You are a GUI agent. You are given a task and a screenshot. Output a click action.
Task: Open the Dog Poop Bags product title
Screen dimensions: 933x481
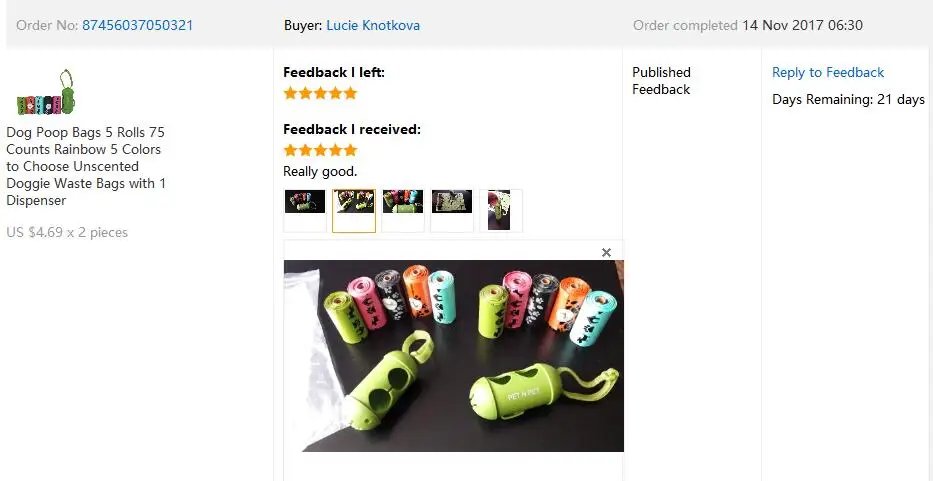point(86,166)
